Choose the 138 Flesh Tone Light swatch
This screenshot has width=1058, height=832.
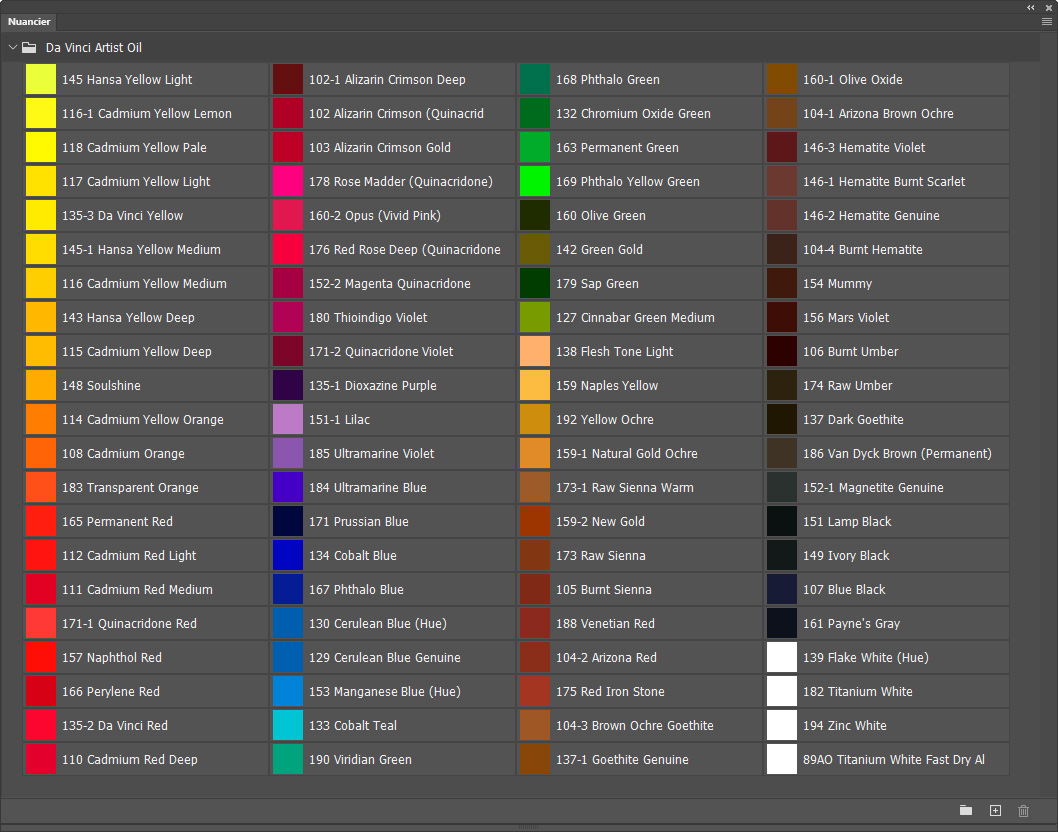(535, 352)
